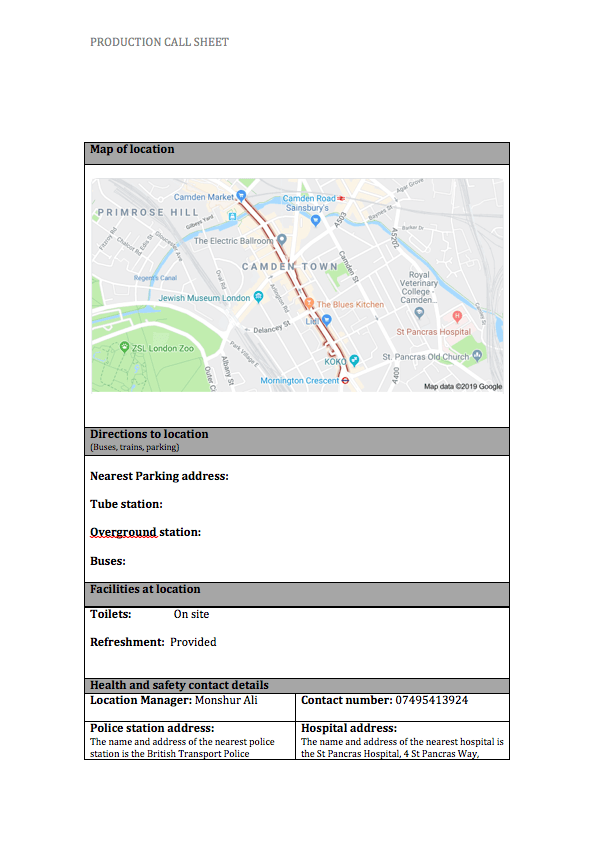This screenshot has height=841, width=595.
Task: Click the Tube station label
Action: tap(126, 504)
